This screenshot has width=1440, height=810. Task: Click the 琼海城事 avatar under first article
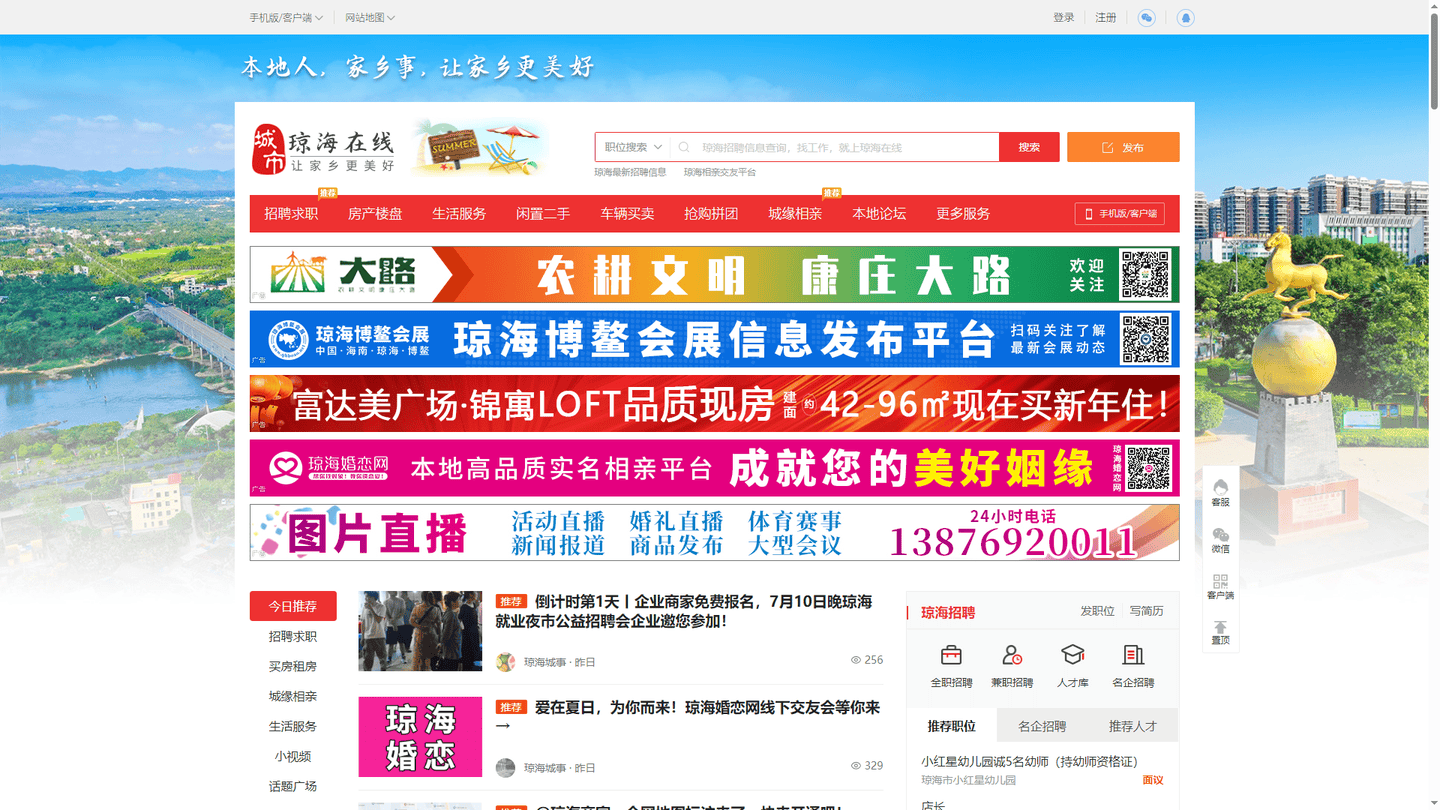click(505, 662)
